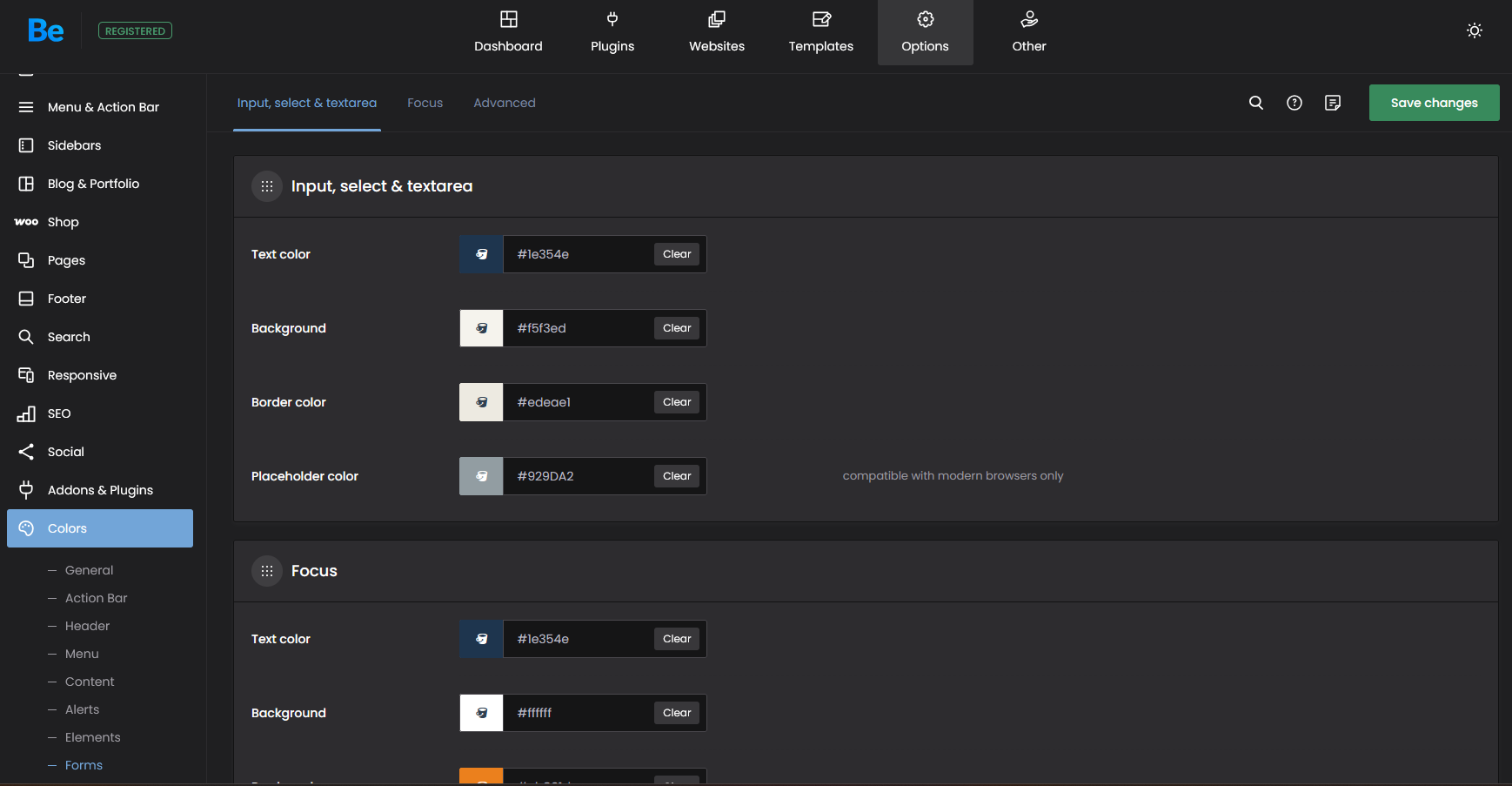Toggle the light/dark mode sun icon

[1475, 30]
